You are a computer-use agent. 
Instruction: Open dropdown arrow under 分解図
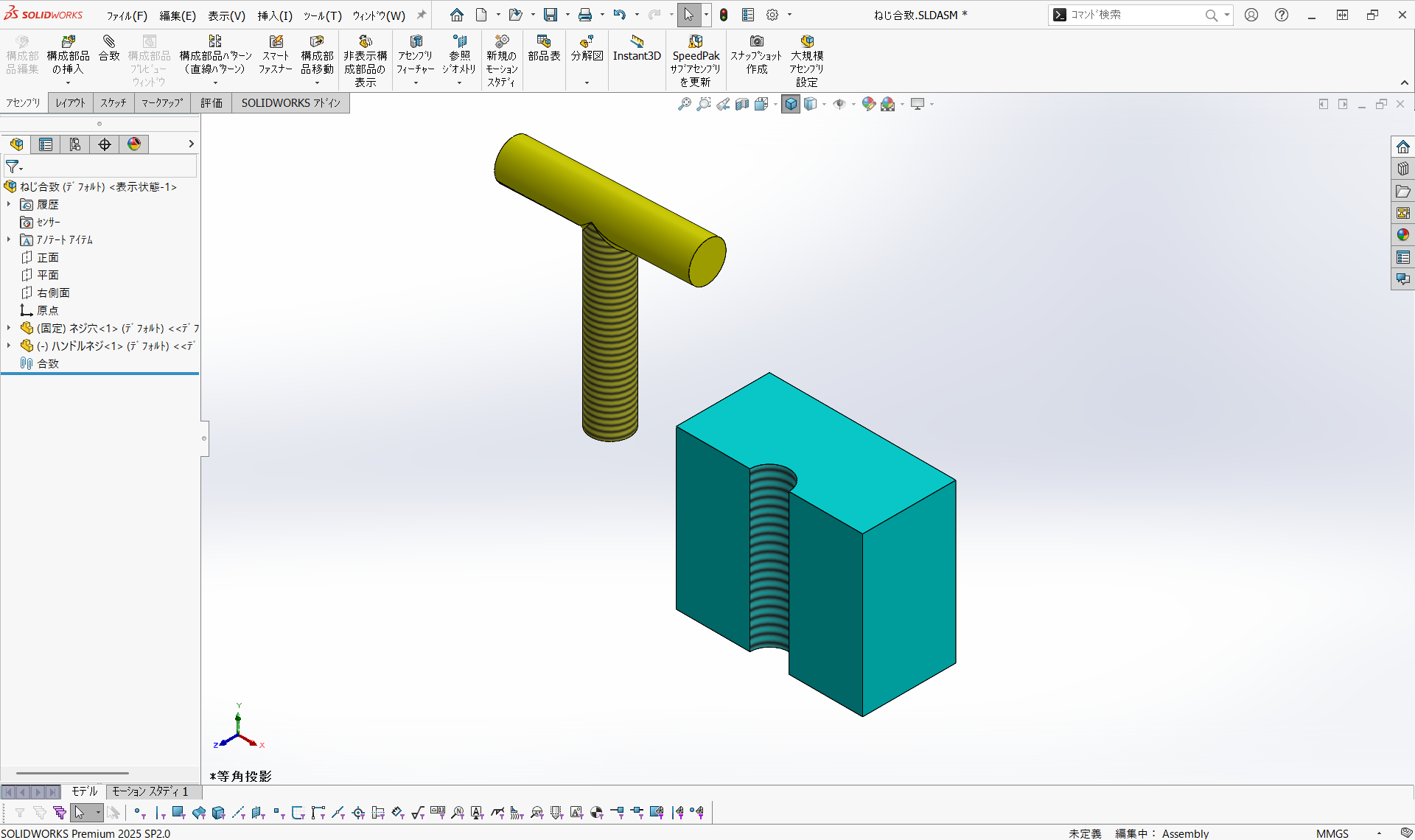tap(587, 83)
